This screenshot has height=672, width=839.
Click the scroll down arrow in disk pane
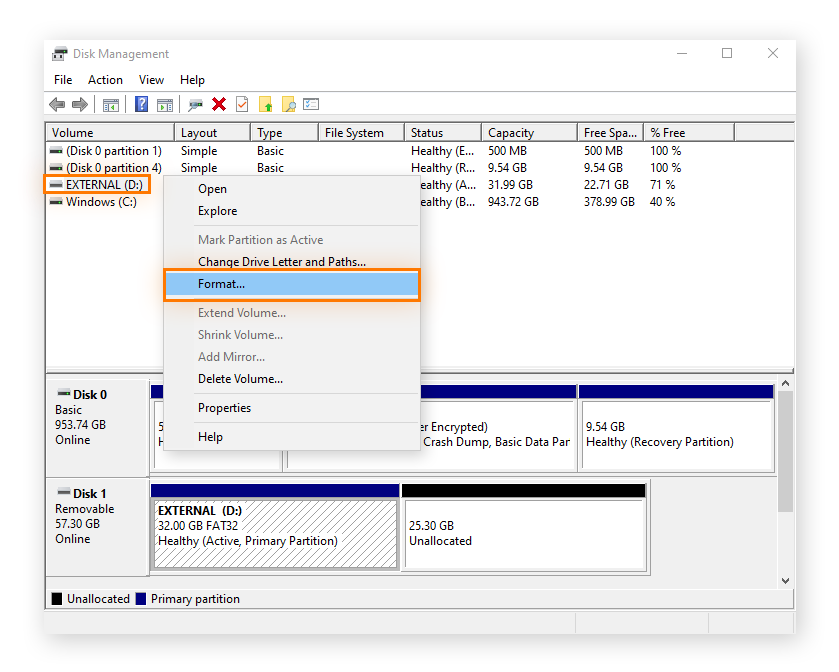(x=785, y=581)
